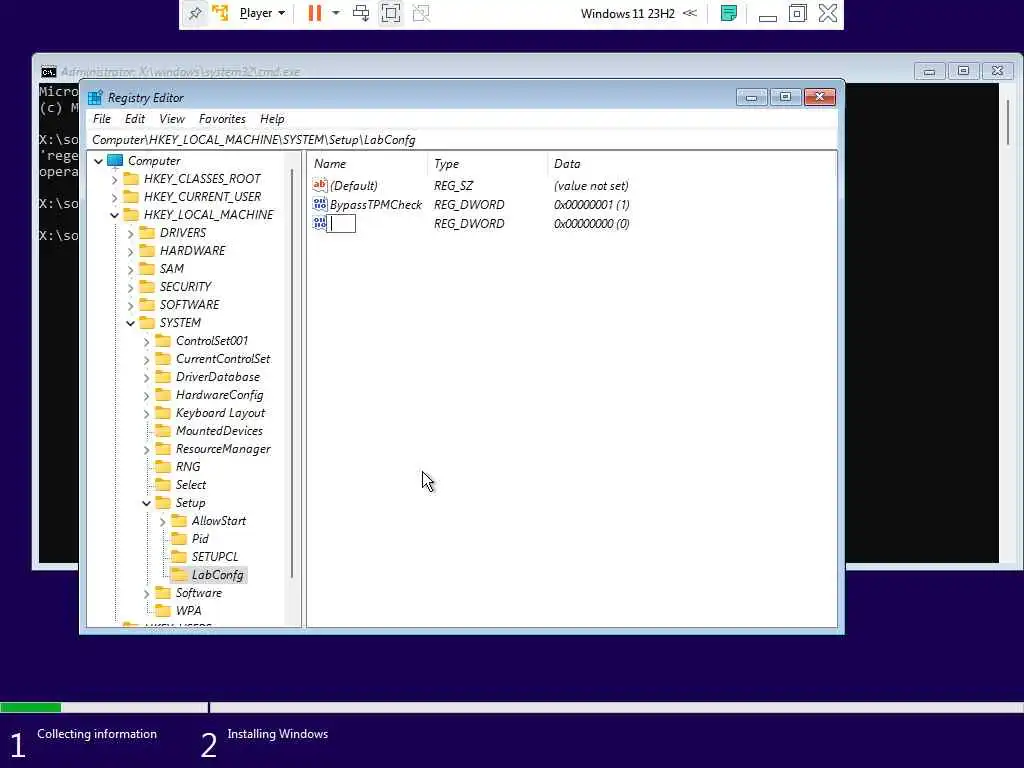Select the RNG key
1024x768 pixels.
tap(187, 467)
